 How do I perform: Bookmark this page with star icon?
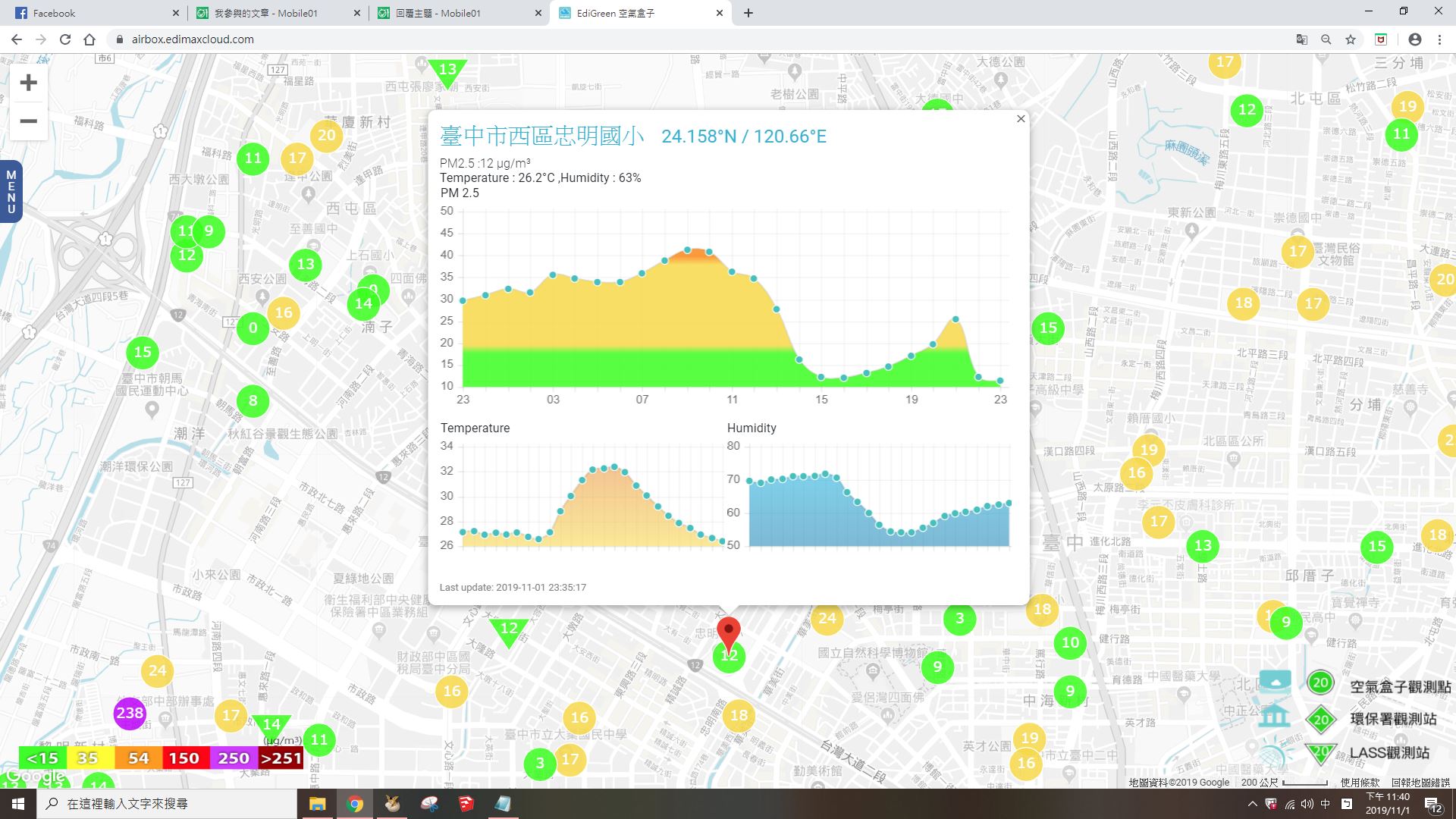pos(1351,39)
